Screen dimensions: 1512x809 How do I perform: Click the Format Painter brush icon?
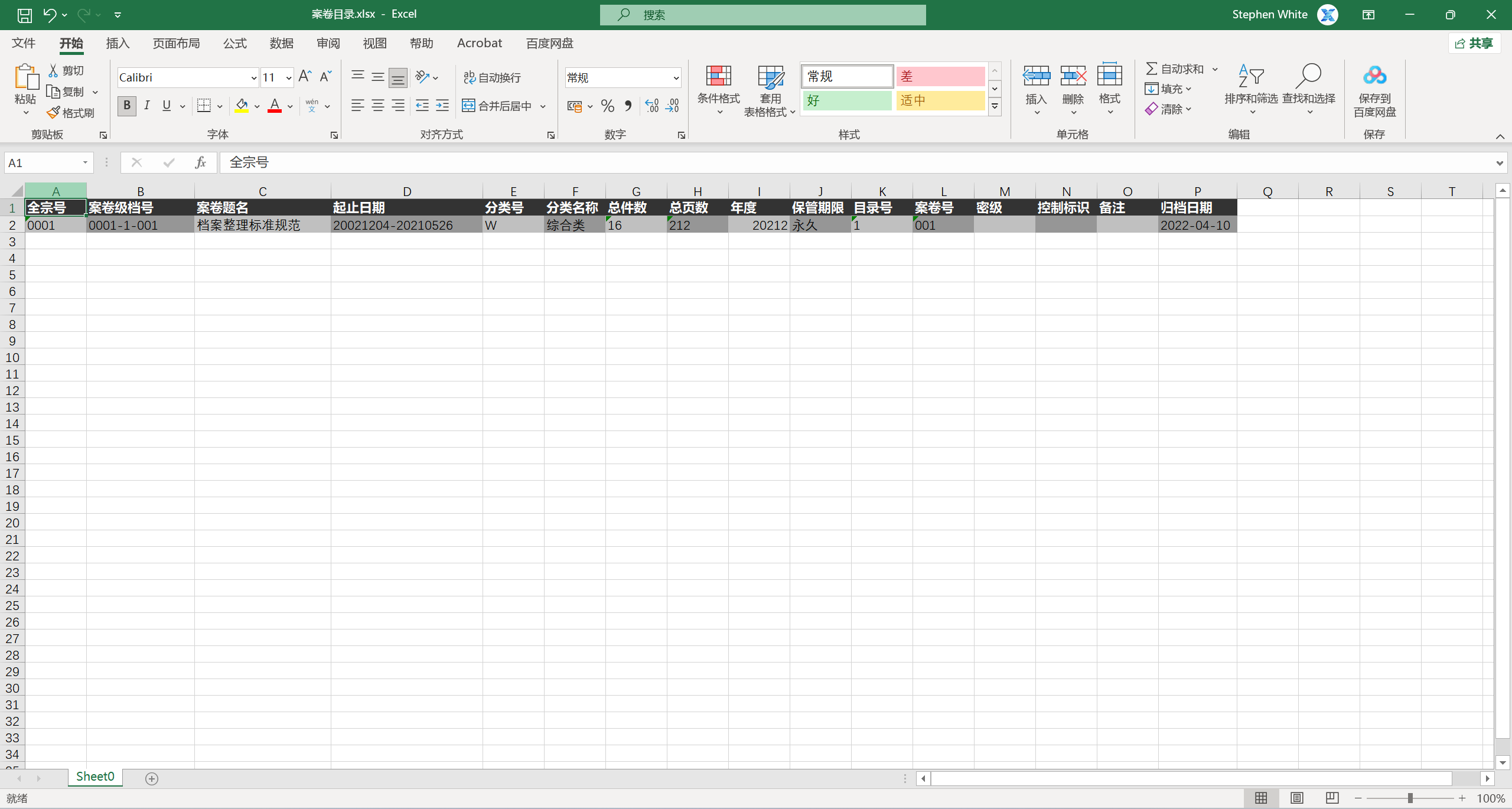[x=54, y=112]
